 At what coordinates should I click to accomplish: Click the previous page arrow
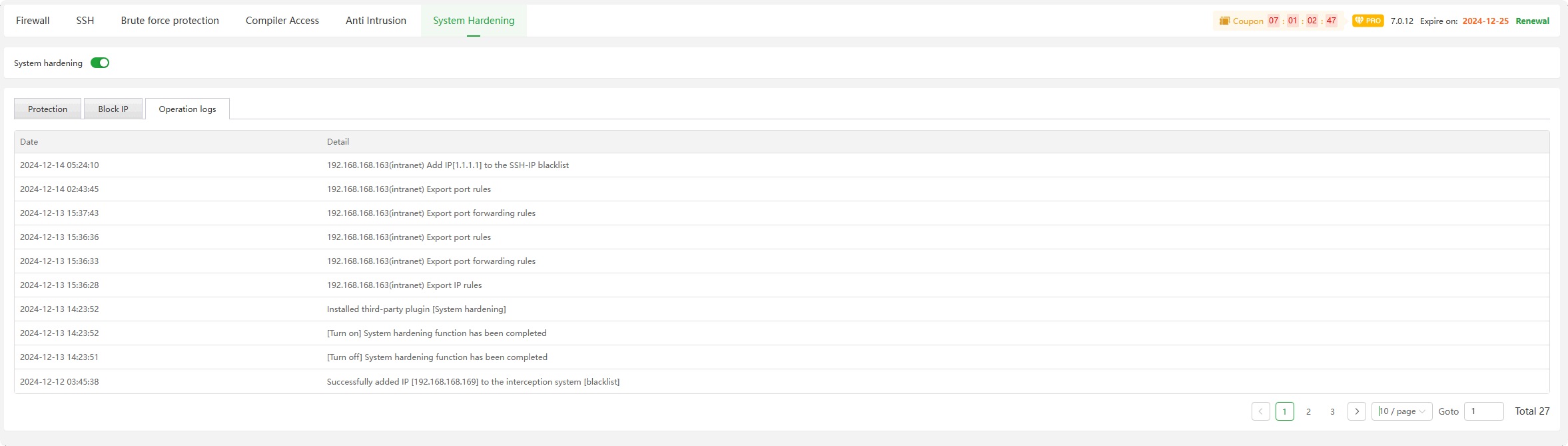point(1260,411)
